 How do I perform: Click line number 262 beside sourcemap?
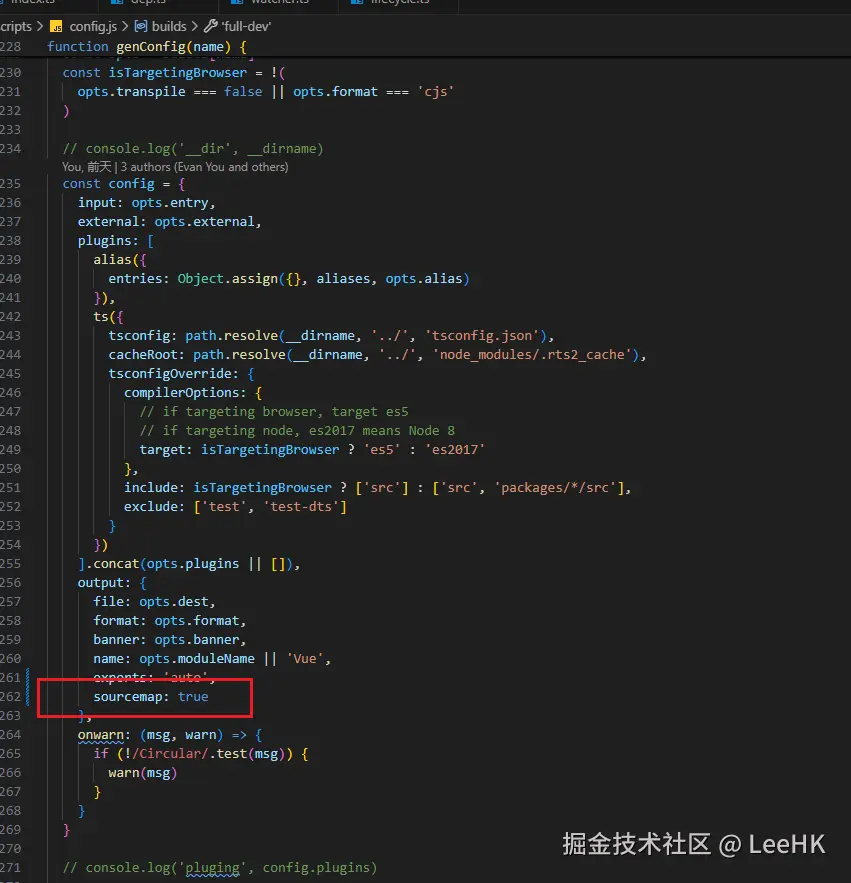(11, 696)
